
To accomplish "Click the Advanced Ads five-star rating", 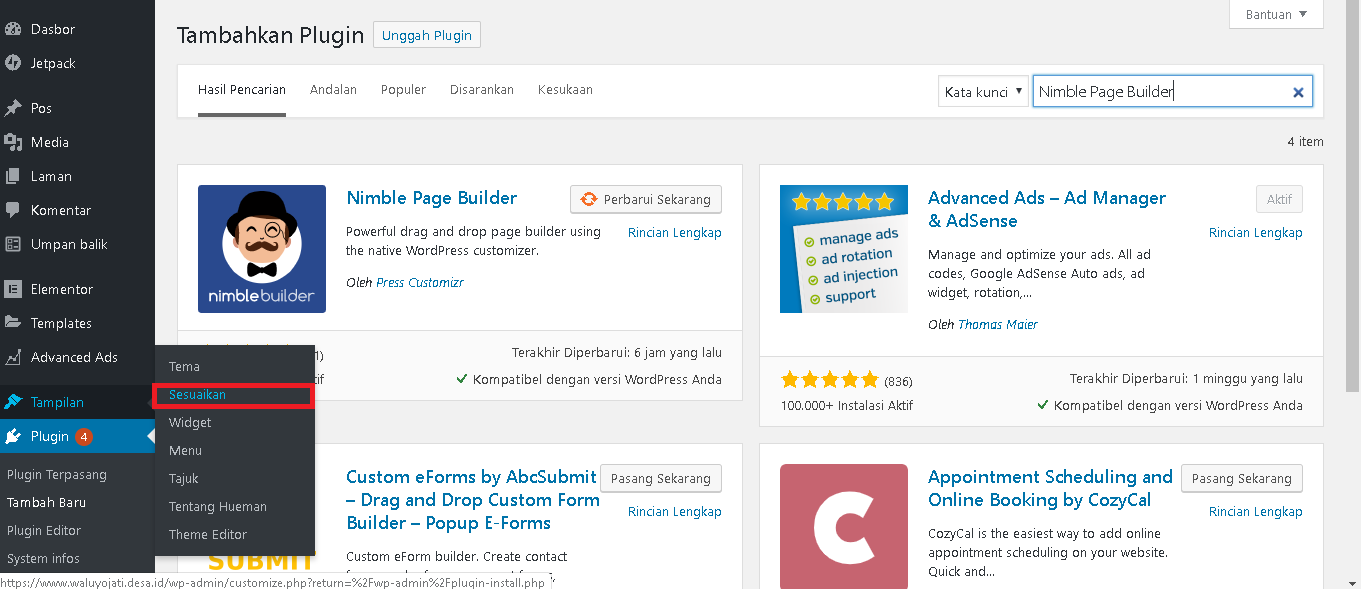I will [829, 380].
